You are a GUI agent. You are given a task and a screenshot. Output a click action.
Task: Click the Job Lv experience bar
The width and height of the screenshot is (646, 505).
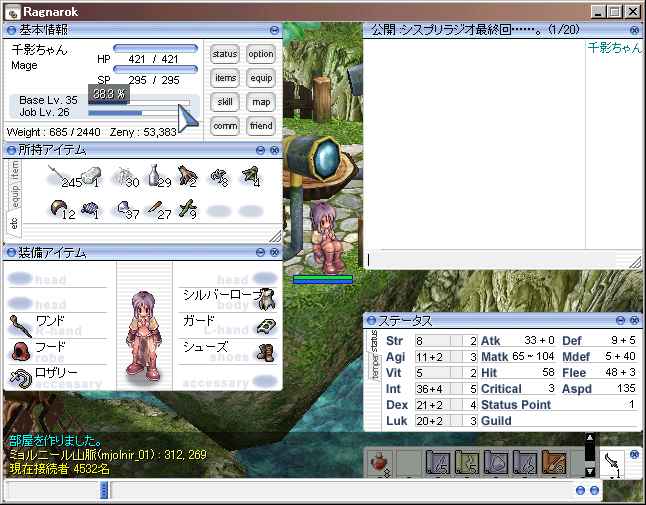139,113
